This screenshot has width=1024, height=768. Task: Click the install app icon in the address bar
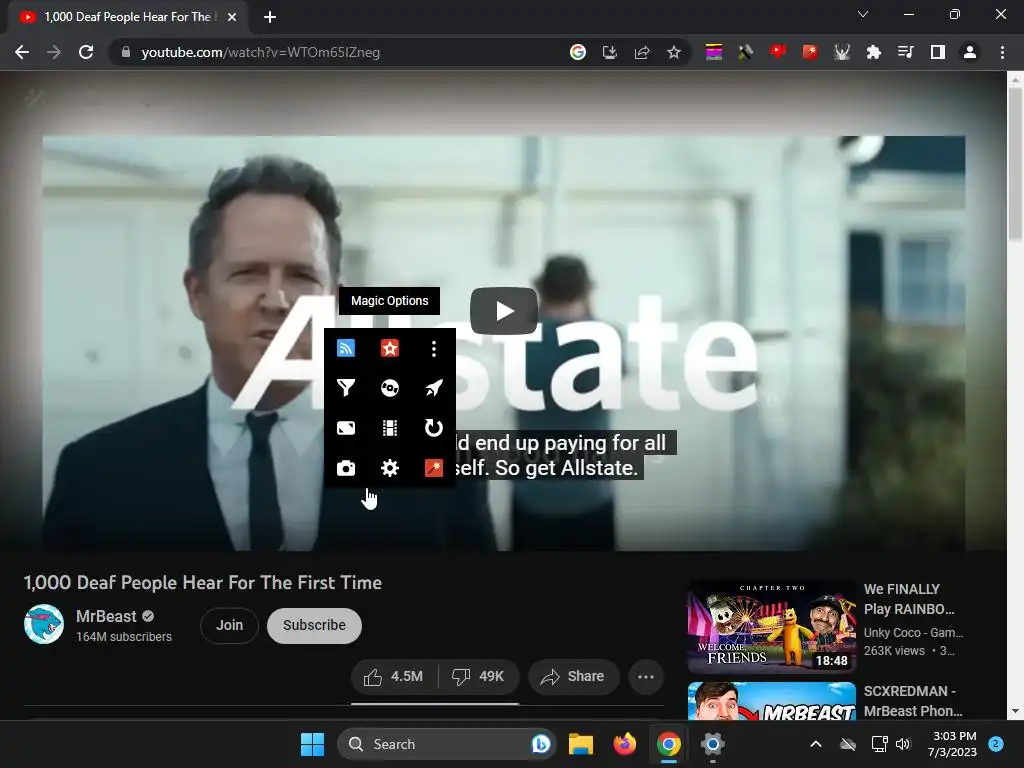[609, 52]
